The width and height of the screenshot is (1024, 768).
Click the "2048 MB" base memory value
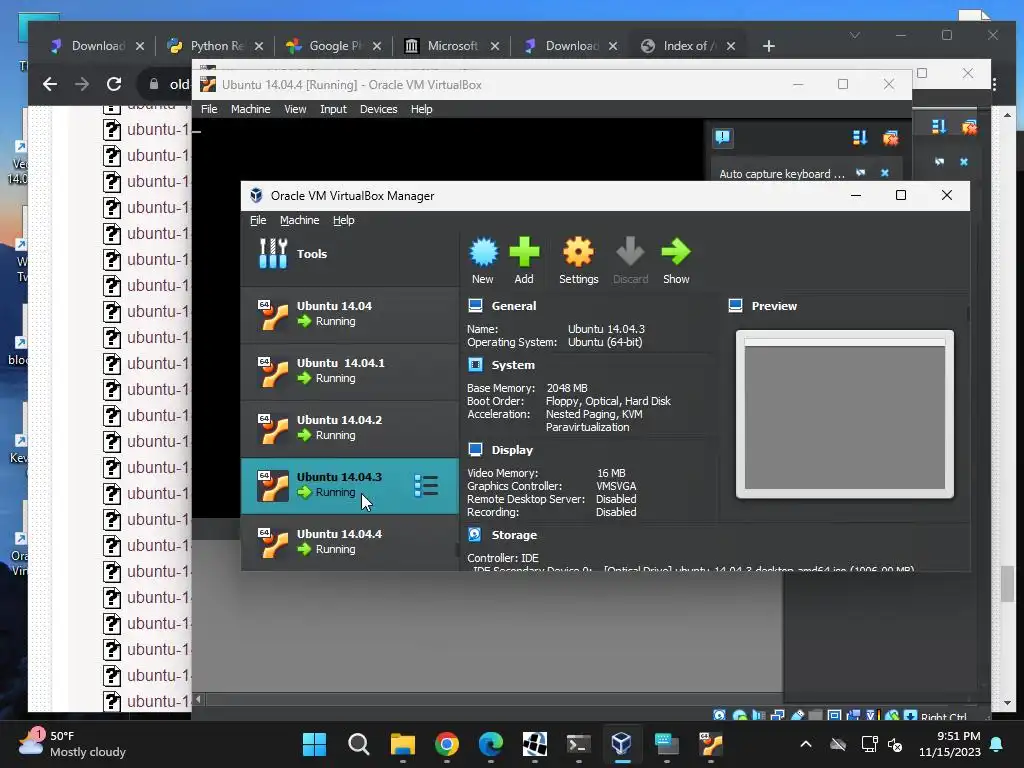point(567,388)
